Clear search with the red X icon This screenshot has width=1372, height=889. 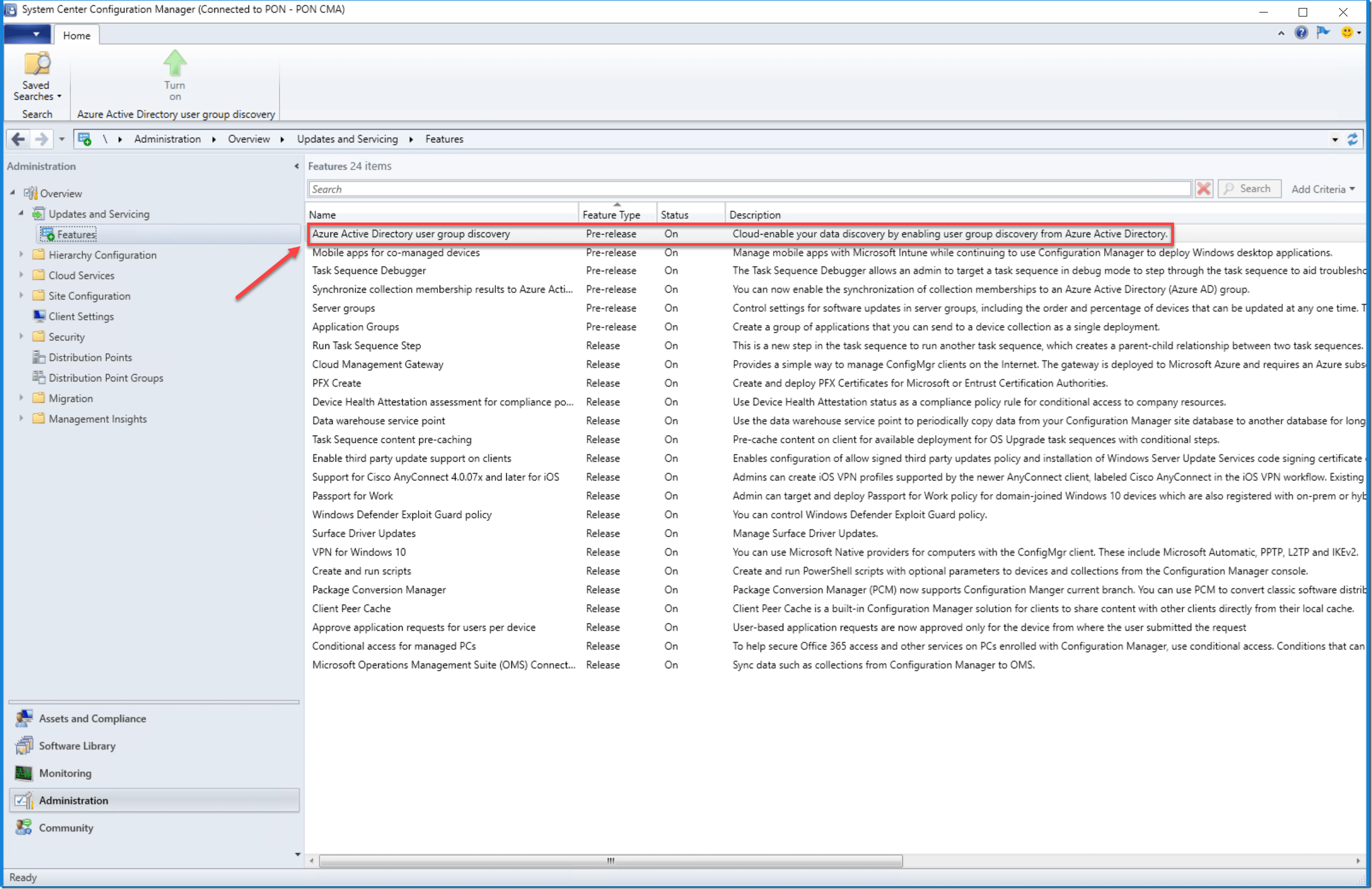click(1203, 188)
